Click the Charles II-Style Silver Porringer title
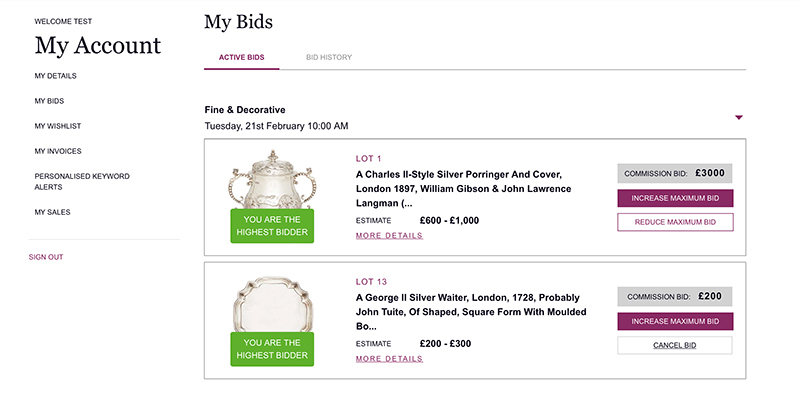 click(463, 188)
